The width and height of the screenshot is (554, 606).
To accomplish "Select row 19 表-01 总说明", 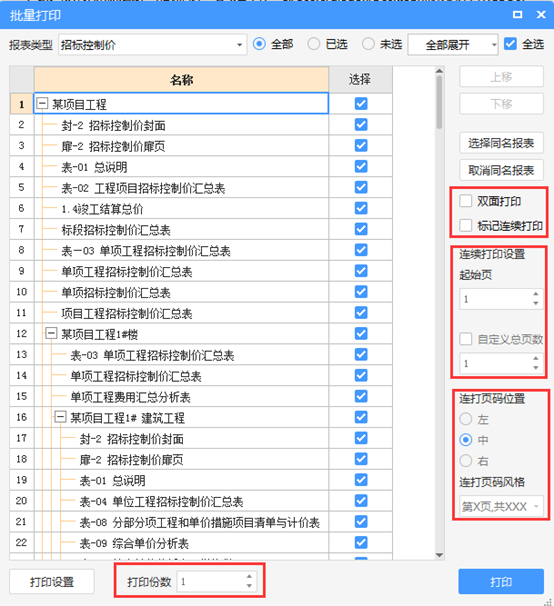I will tap(181, 480).
